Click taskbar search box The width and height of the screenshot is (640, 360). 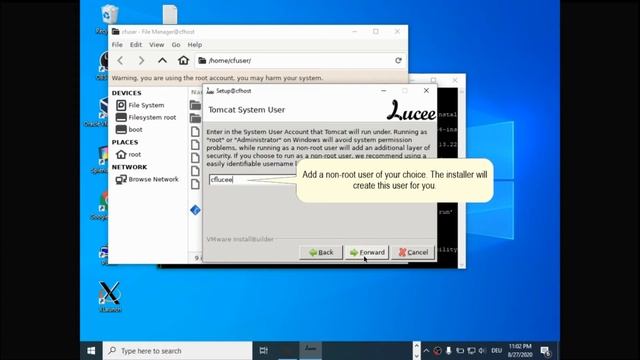(x=178, y=351)
